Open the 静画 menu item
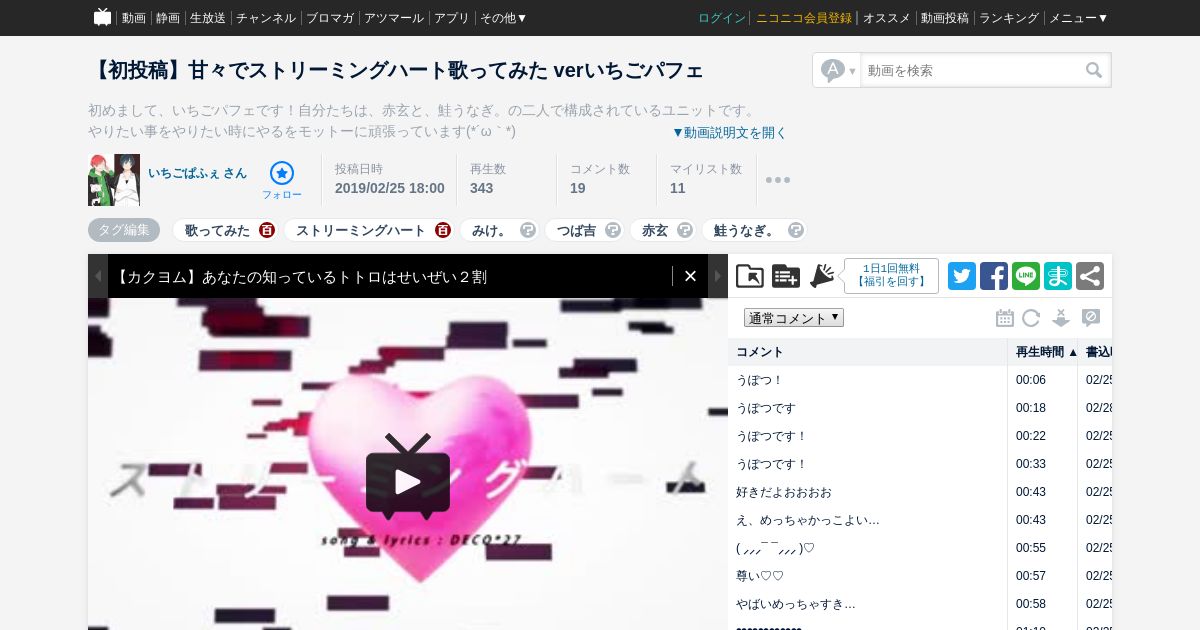Viewport: 1200px width, 630px height. [168, 18]
